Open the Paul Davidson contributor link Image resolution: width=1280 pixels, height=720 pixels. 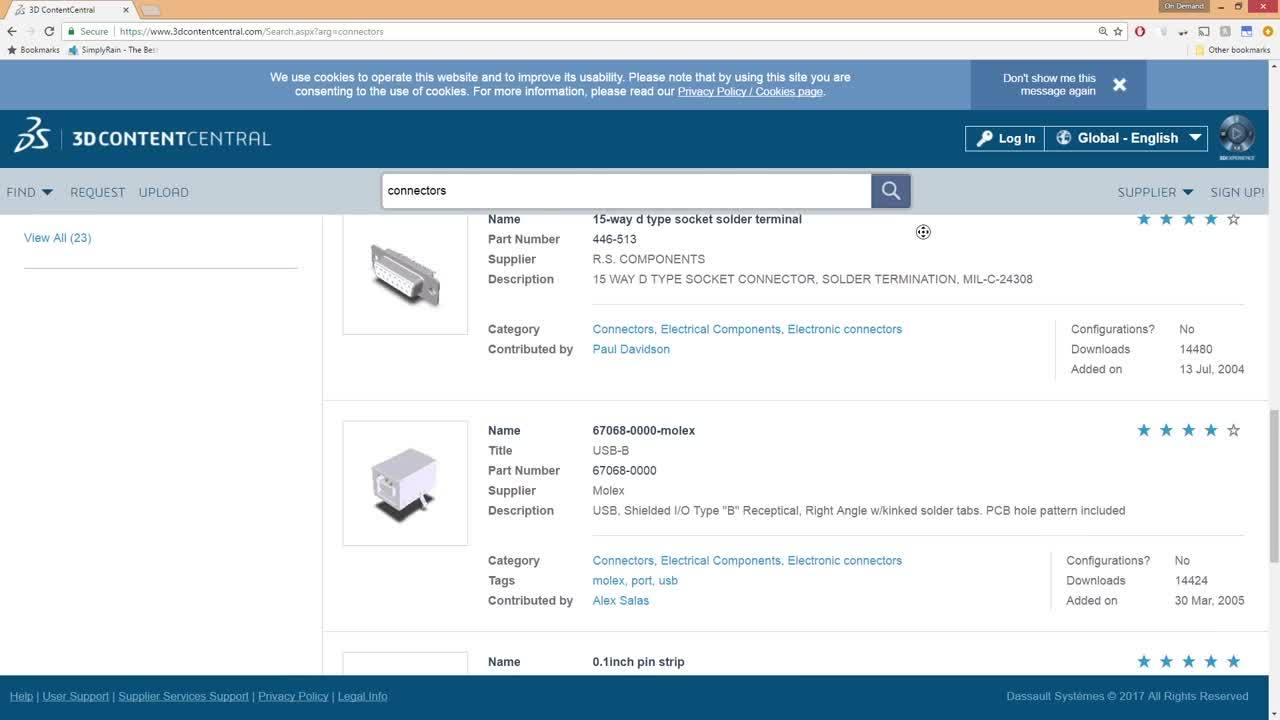[631, 349]
